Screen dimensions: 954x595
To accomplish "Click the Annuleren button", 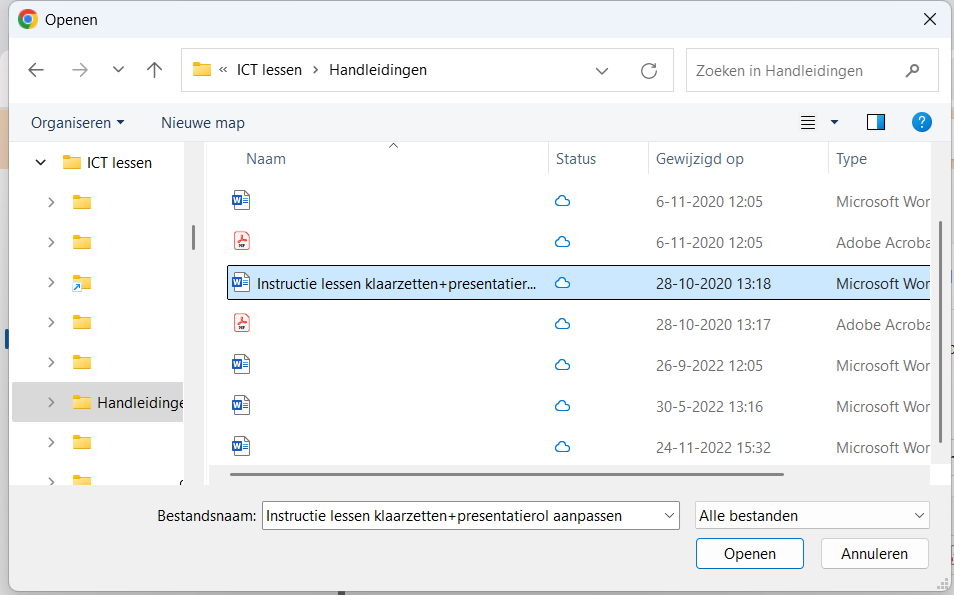I will pyautogui.click(x=874, y=554).
